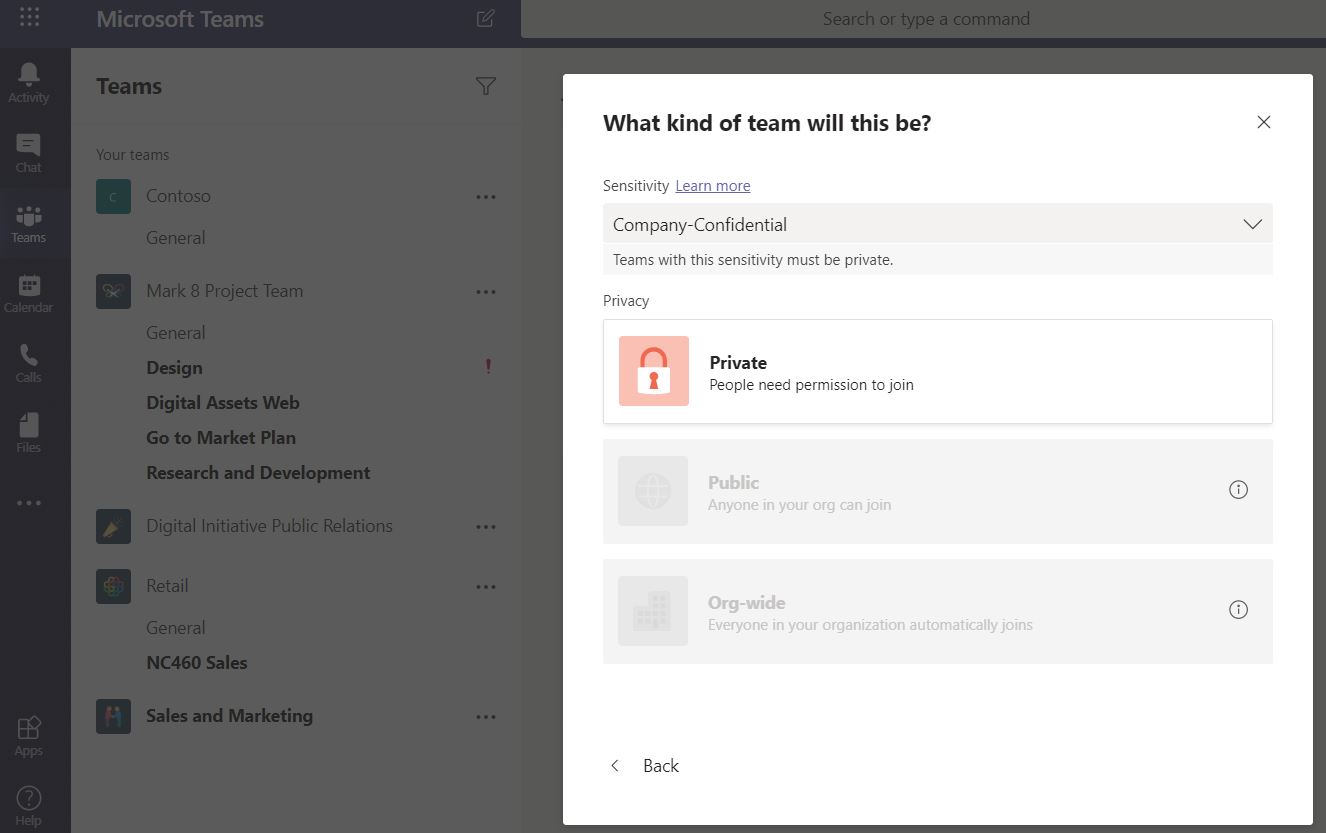Select the NC460 Sales channel
The width and height of the screenshot is (1326, 833).
click(x=197, y=663)
